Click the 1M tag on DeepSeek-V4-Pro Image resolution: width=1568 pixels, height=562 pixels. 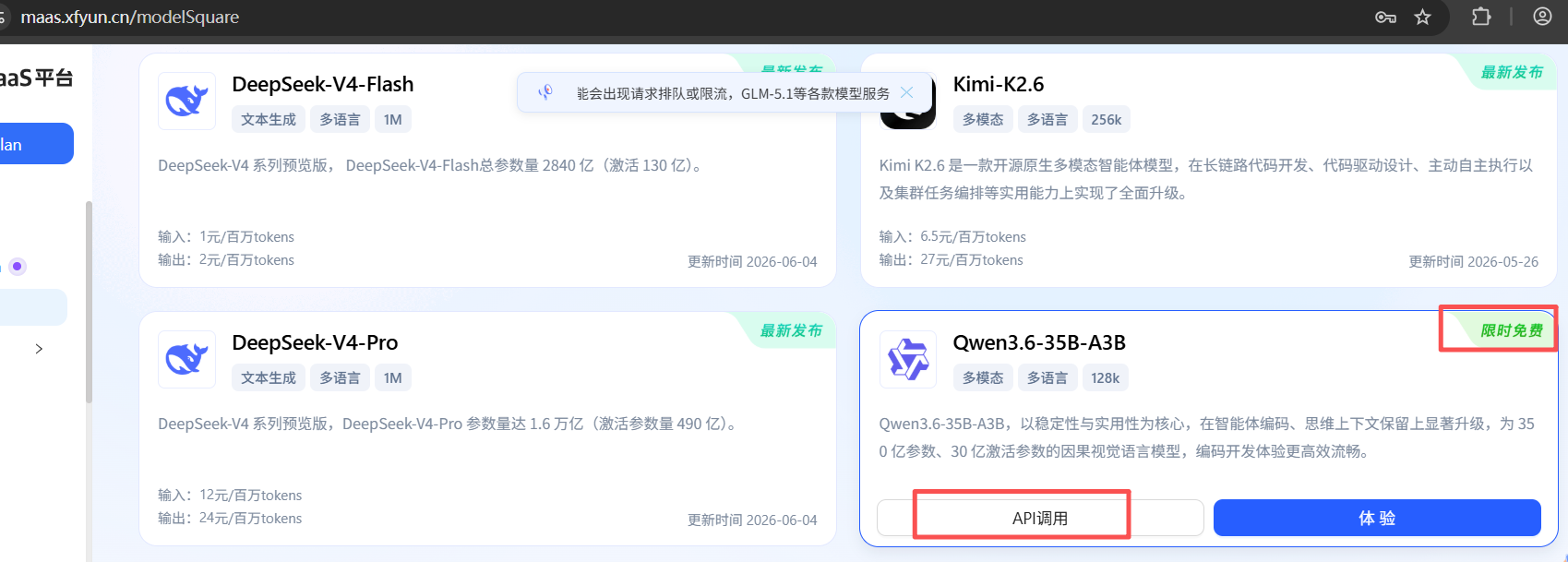click(x=393, y=377)
